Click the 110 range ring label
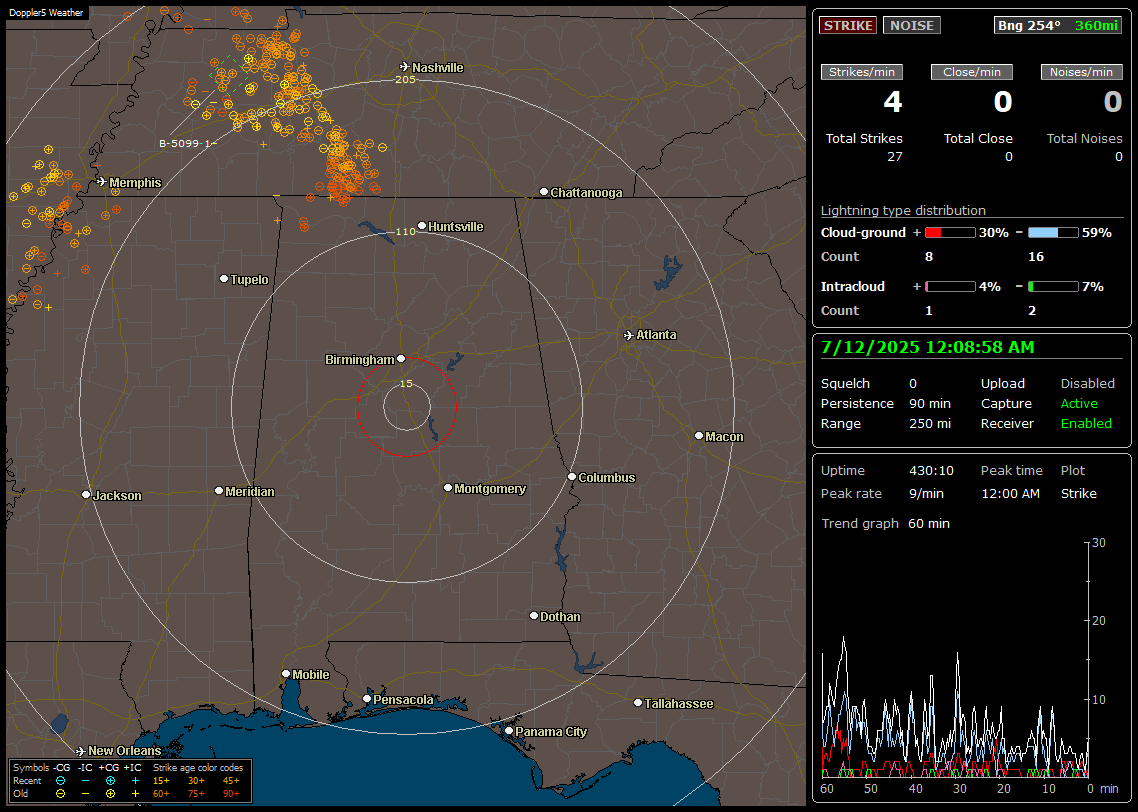 pyautogui.click(x=405, y=231)
